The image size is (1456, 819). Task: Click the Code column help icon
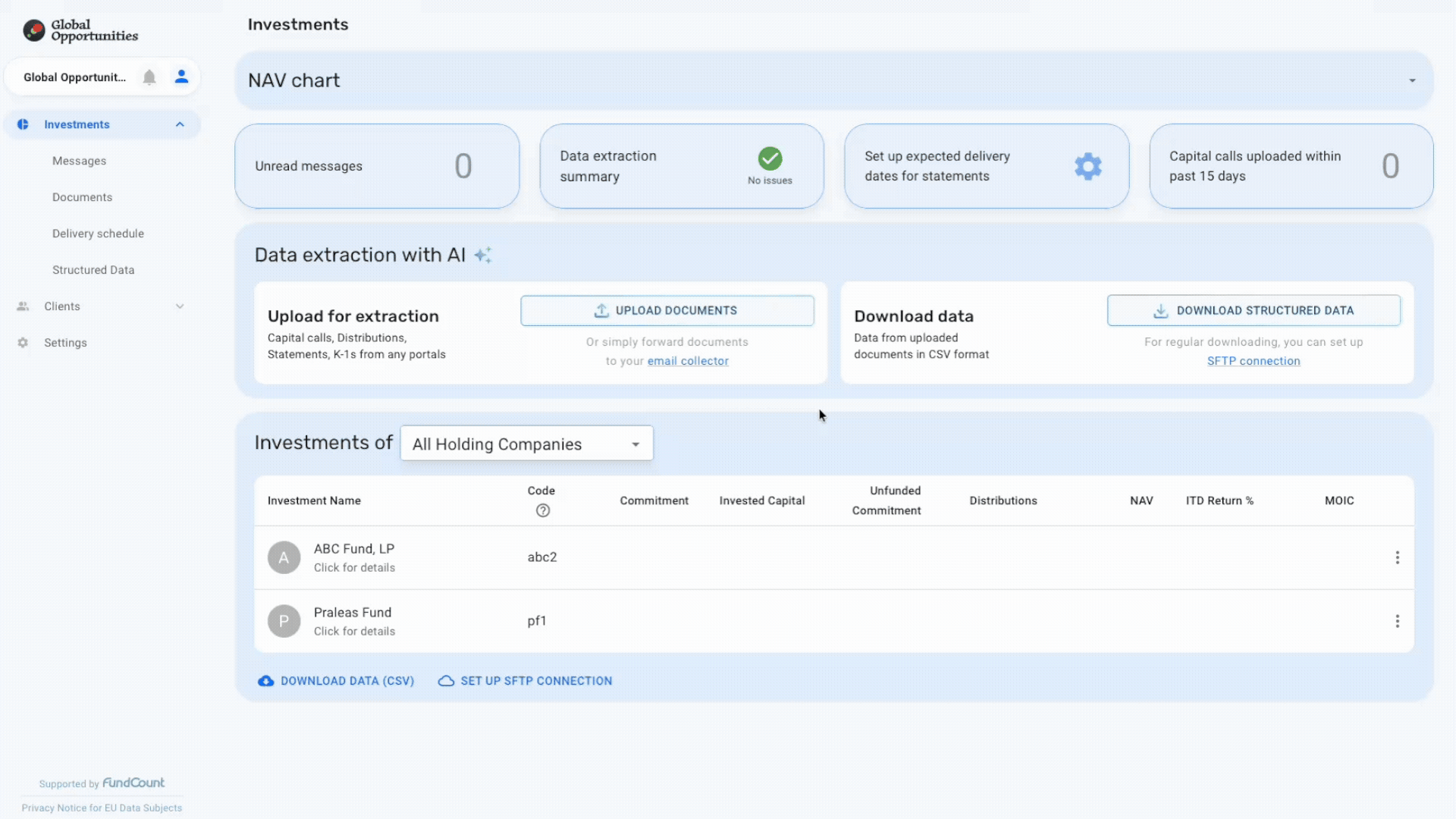542,510
